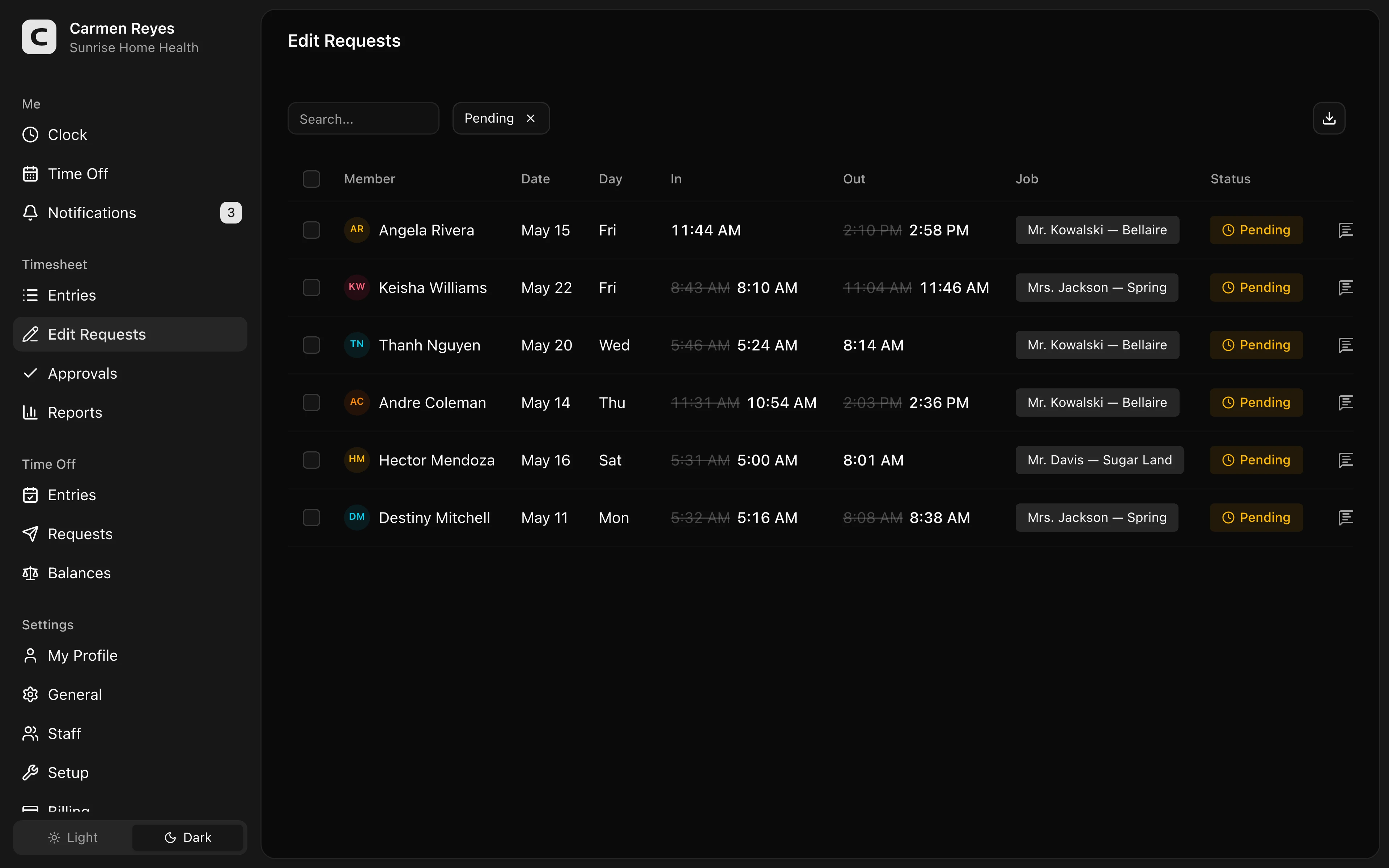Open notes icon for Thanh Nguyen row
This screenshot has height=868, width=1389.
(x=1345, y=345)
